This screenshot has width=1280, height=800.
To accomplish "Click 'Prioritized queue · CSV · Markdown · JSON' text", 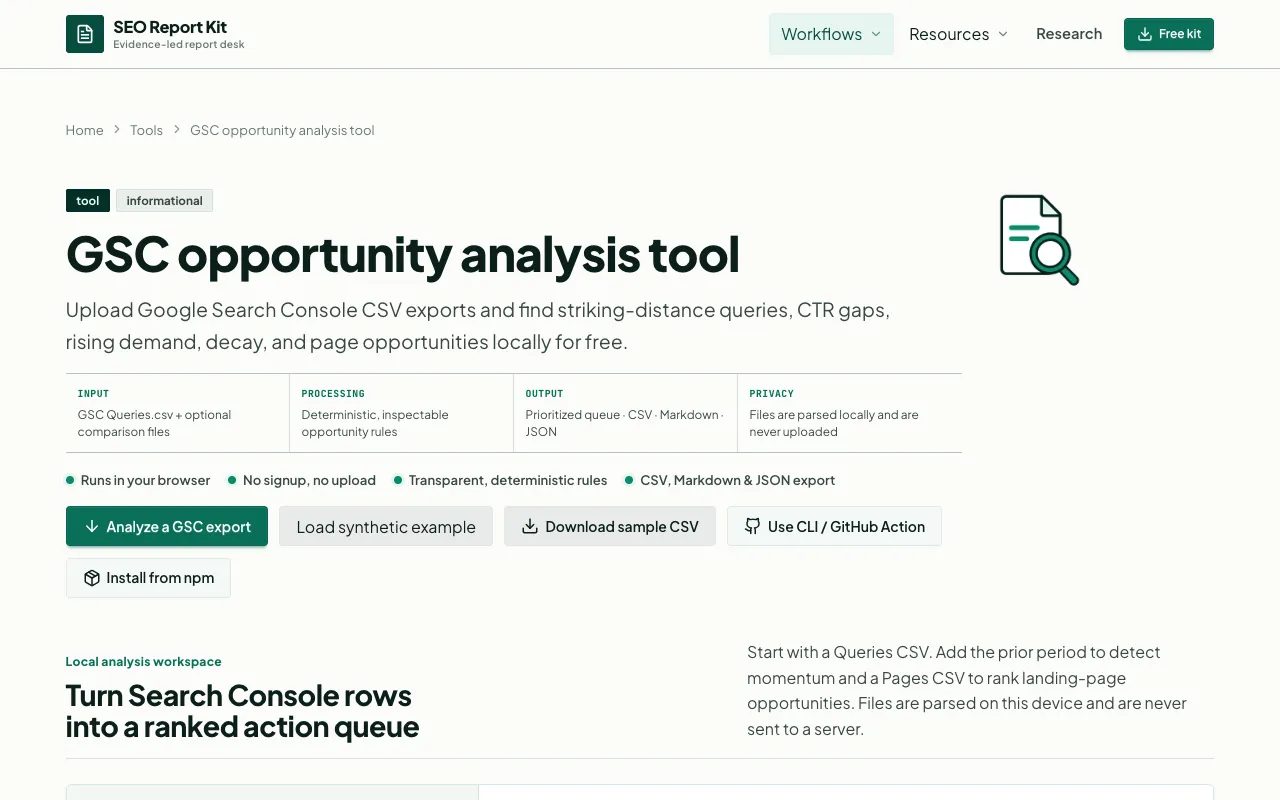I will [625, 423].
